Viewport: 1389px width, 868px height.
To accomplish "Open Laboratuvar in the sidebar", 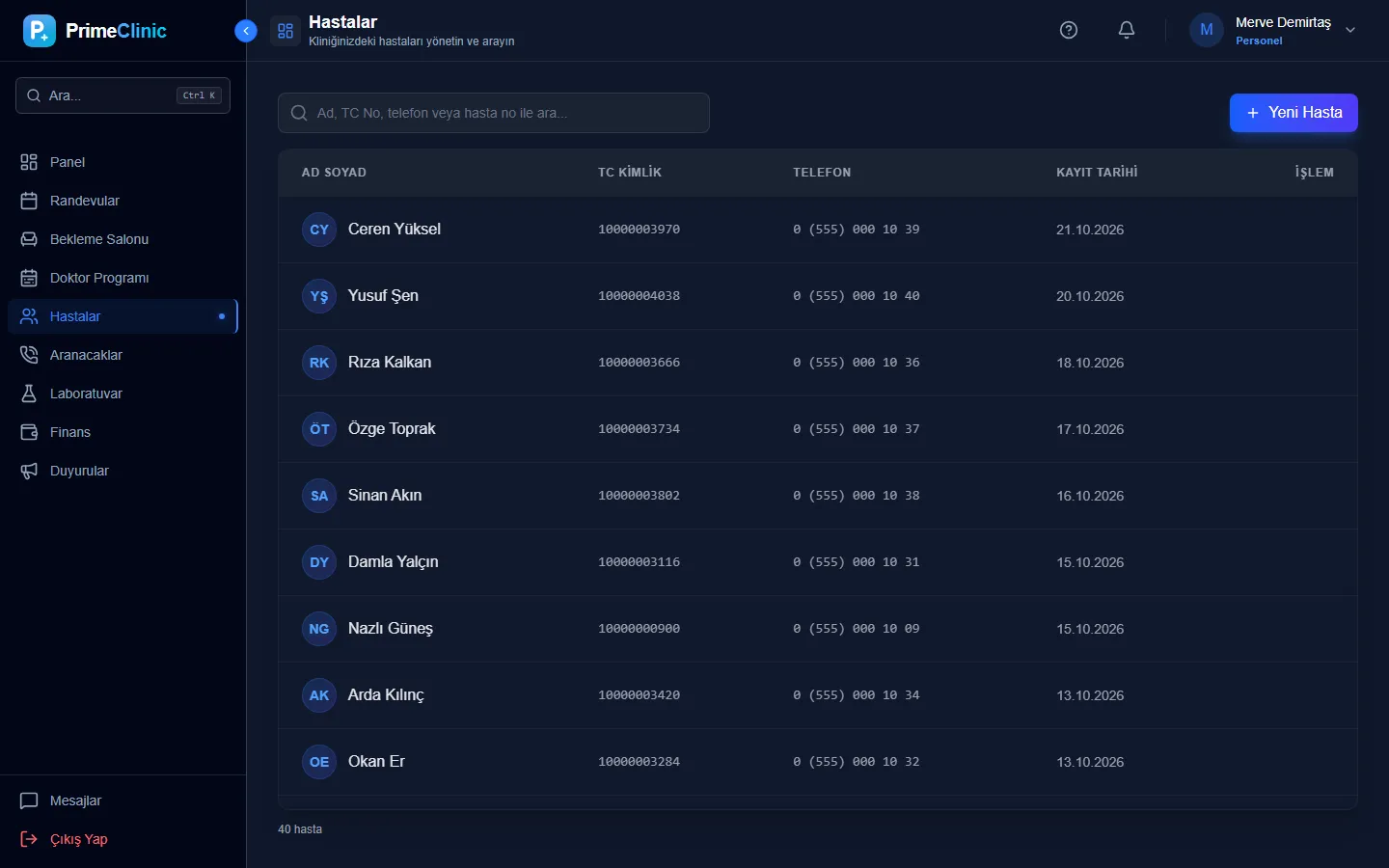I will click(123, 393).
